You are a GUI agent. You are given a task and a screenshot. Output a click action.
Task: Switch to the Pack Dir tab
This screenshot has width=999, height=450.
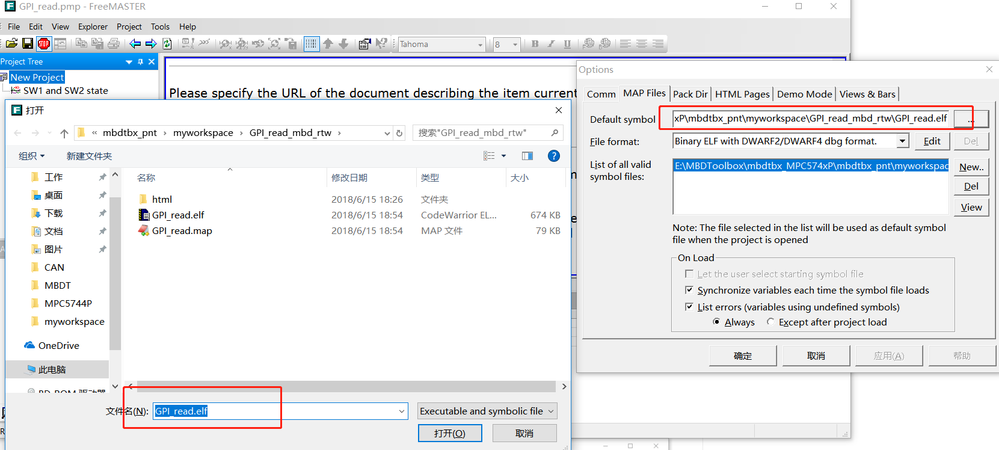pyautogui.click(x=690, y=94)
